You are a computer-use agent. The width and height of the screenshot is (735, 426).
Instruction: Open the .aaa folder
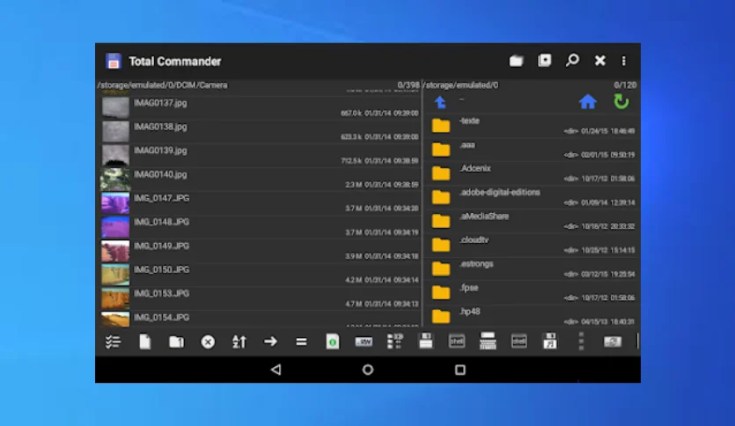(532, 149)
